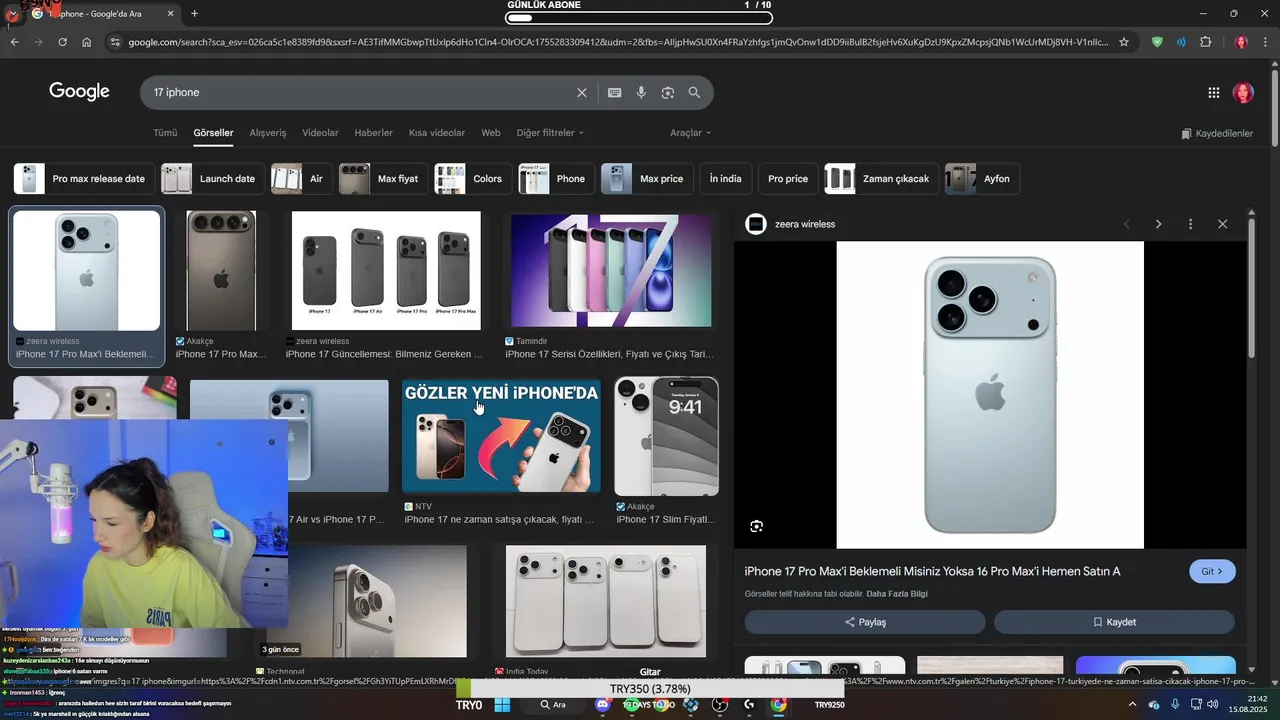Open the Daha Fazla Bilgi link

click(x=897, y=594)
